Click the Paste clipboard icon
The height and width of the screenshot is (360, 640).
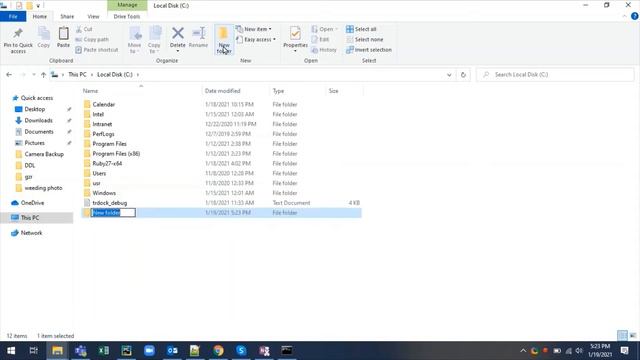pyautogui.click(x=63, y=38)
